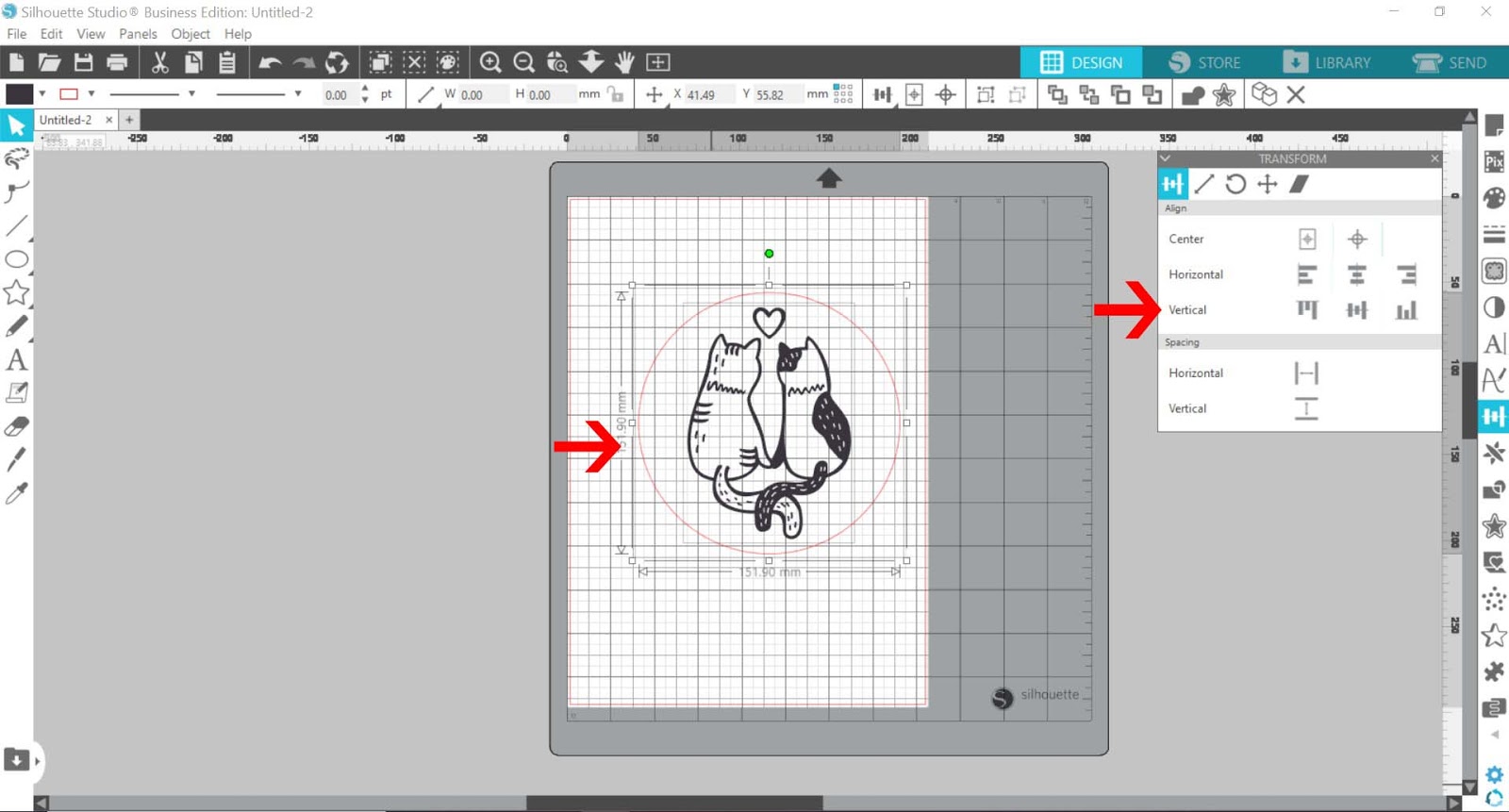Close the Transform panel
The width and height of the screenshot is (1509, 812).
1434,158
